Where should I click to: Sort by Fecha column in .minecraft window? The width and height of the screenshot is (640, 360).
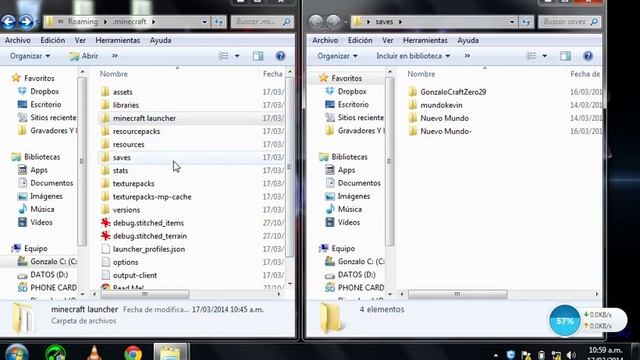[272, 74]
